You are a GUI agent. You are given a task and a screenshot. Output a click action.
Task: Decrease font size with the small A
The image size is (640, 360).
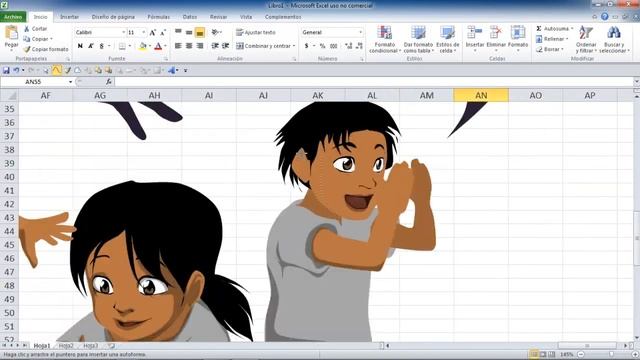tap(163, 32)
